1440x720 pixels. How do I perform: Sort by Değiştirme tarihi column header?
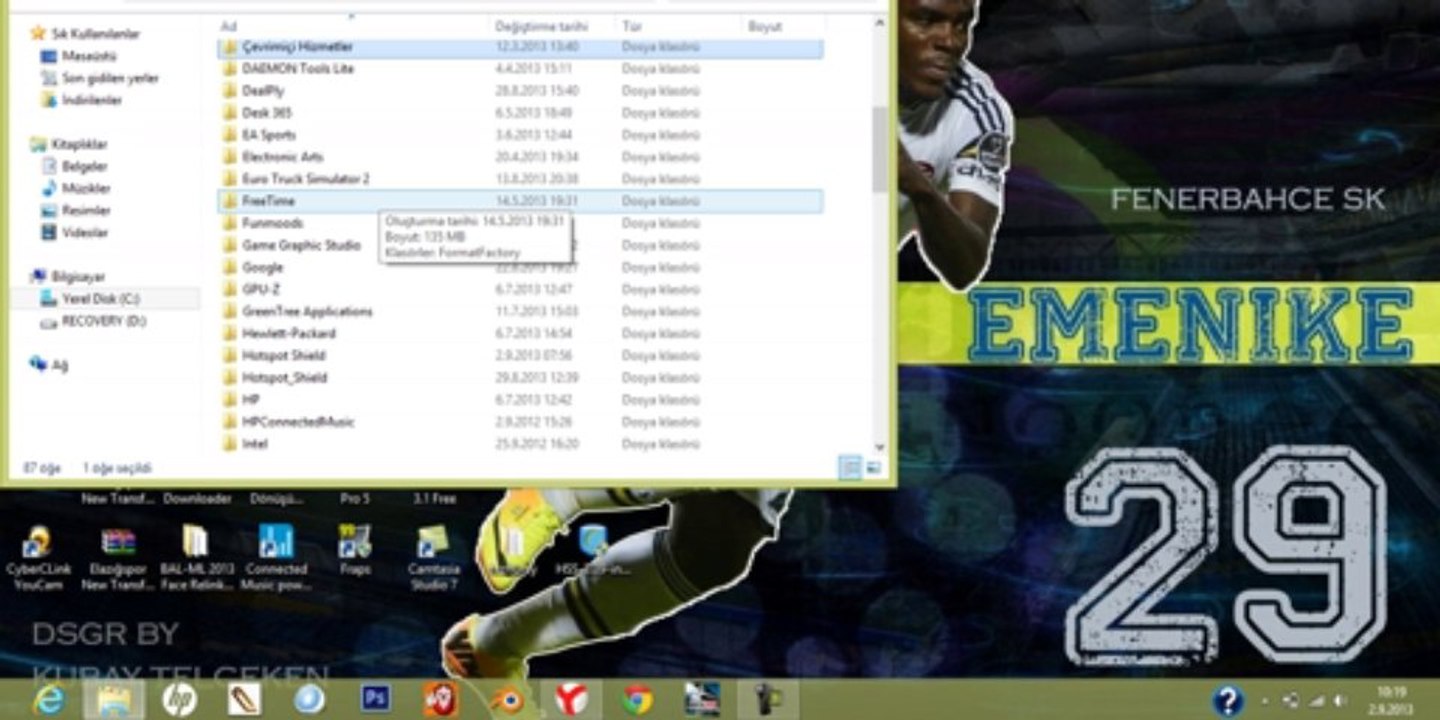542,26
